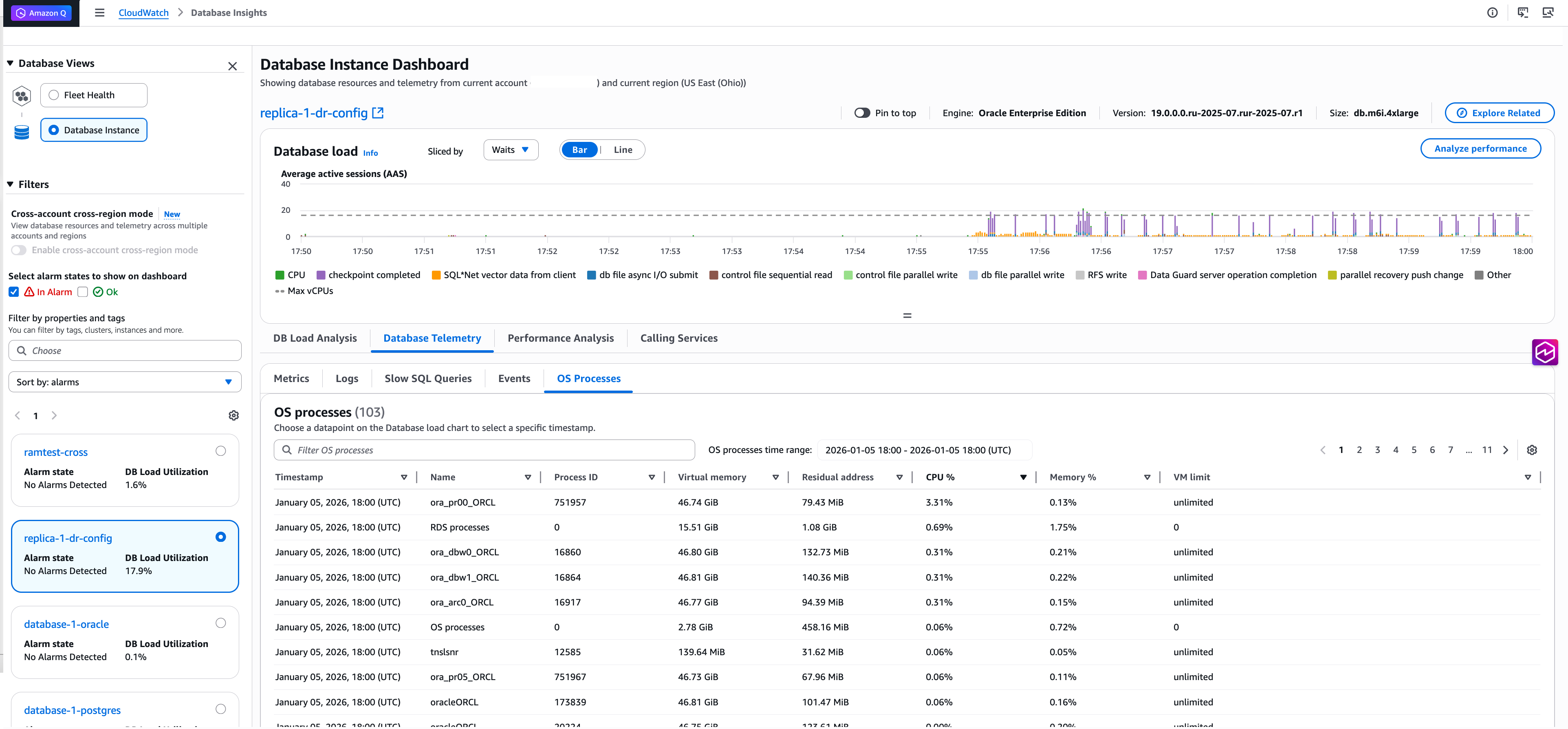Sort by the Name column arrow
Image resolution: width=1568 pixels, height=729 pixels.
[x=528, y=477]
